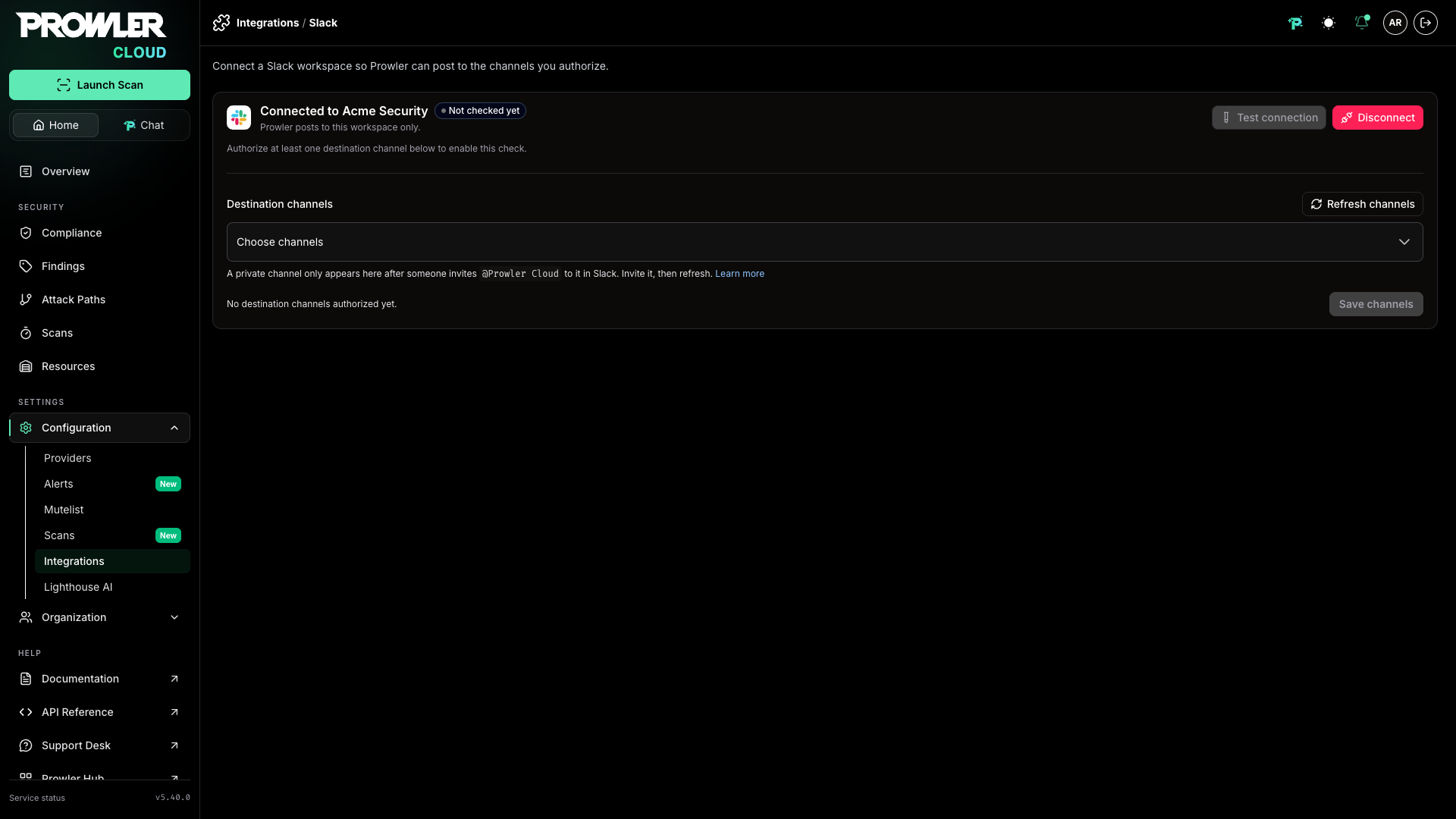This screenshot has height=819, width=1456.
Task: Click the Launch Scan button
Action: (99, 85)
